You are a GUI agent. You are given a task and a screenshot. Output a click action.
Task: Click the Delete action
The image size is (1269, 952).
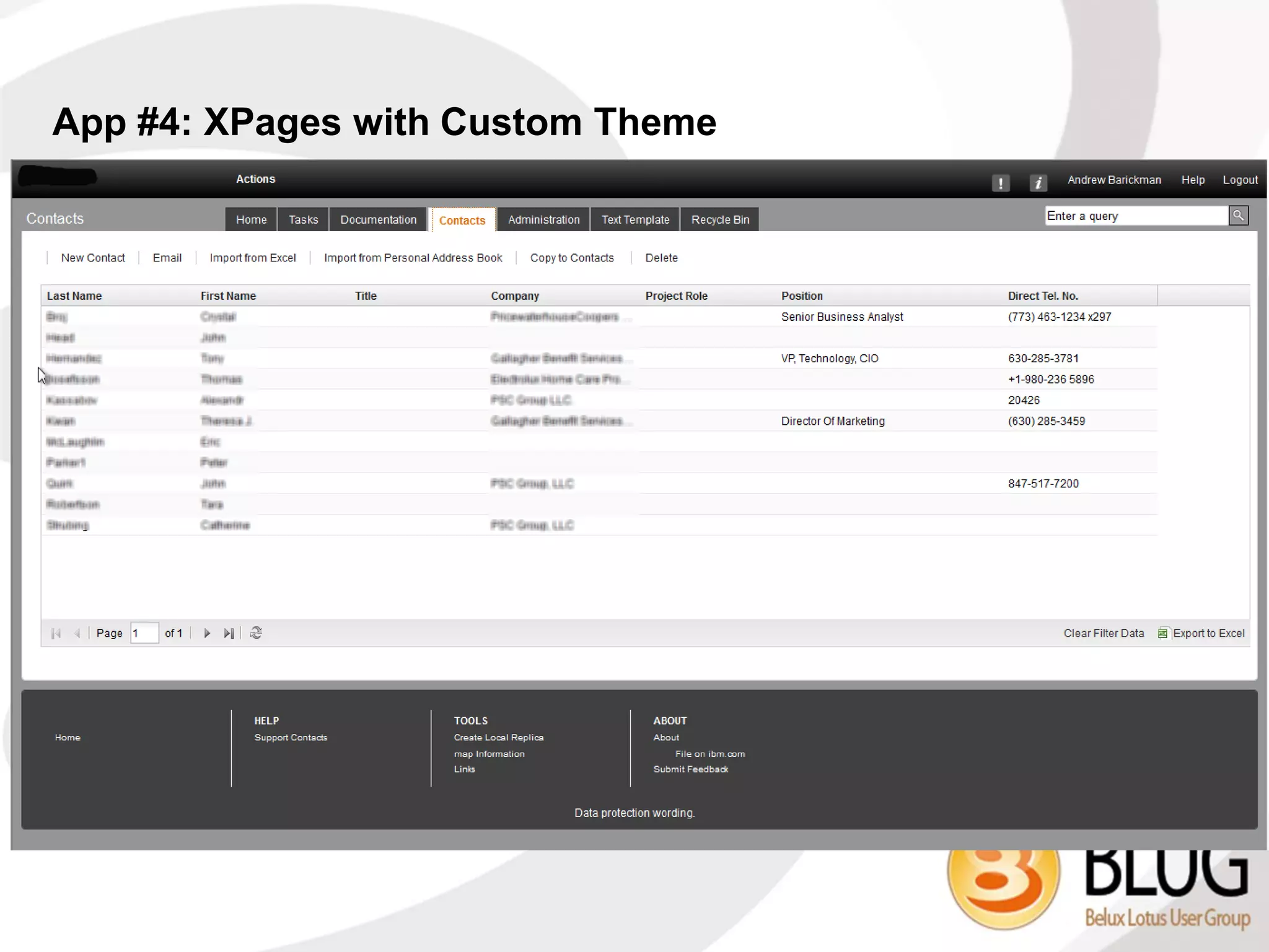tap(661, 258)
